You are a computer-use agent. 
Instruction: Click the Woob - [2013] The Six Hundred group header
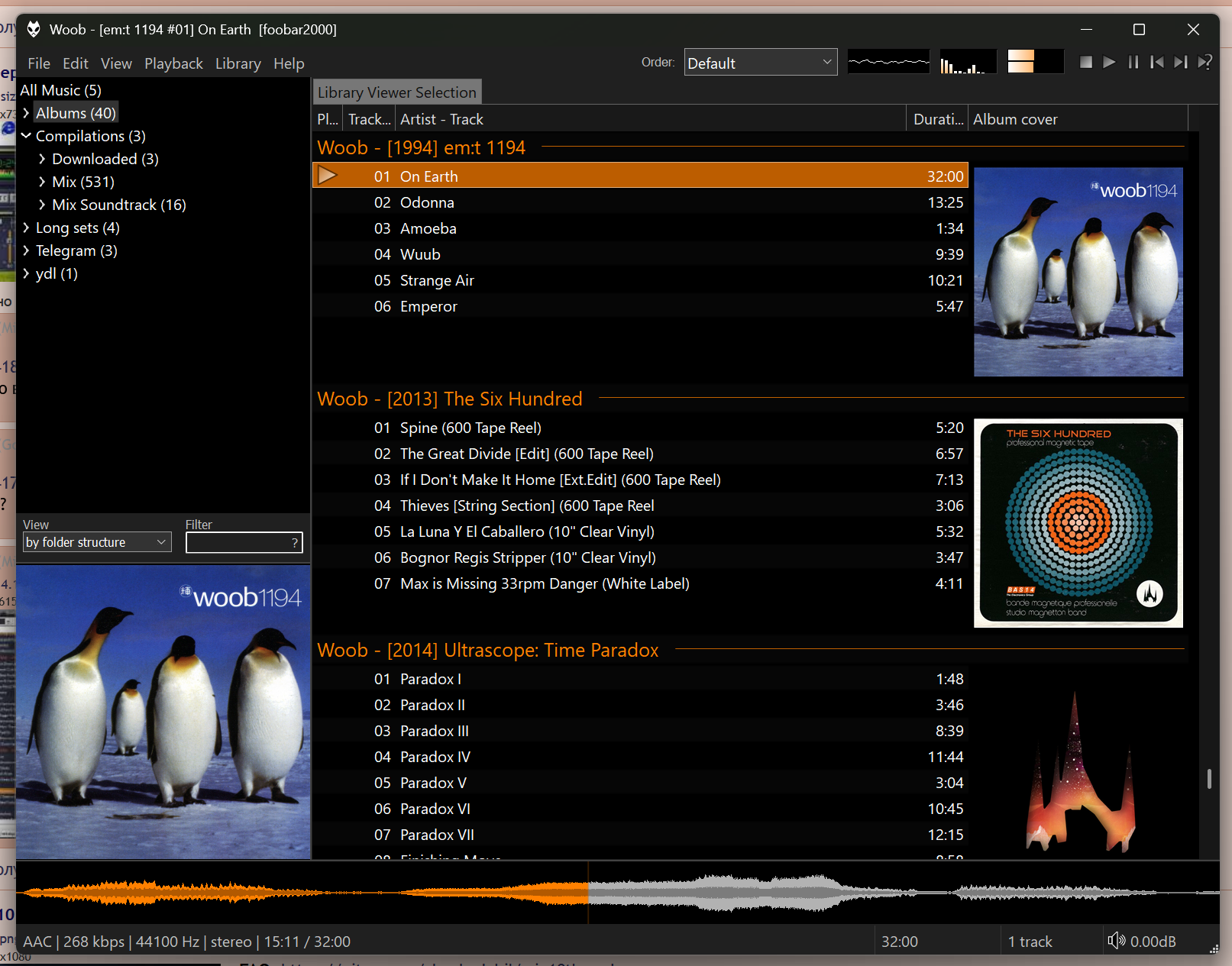(450, 399)
